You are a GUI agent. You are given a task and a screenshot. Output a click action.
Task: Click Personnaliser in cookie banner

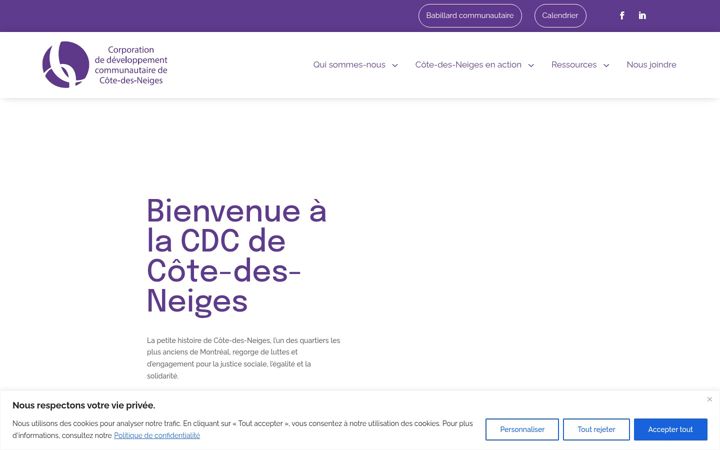click(522, 429)
